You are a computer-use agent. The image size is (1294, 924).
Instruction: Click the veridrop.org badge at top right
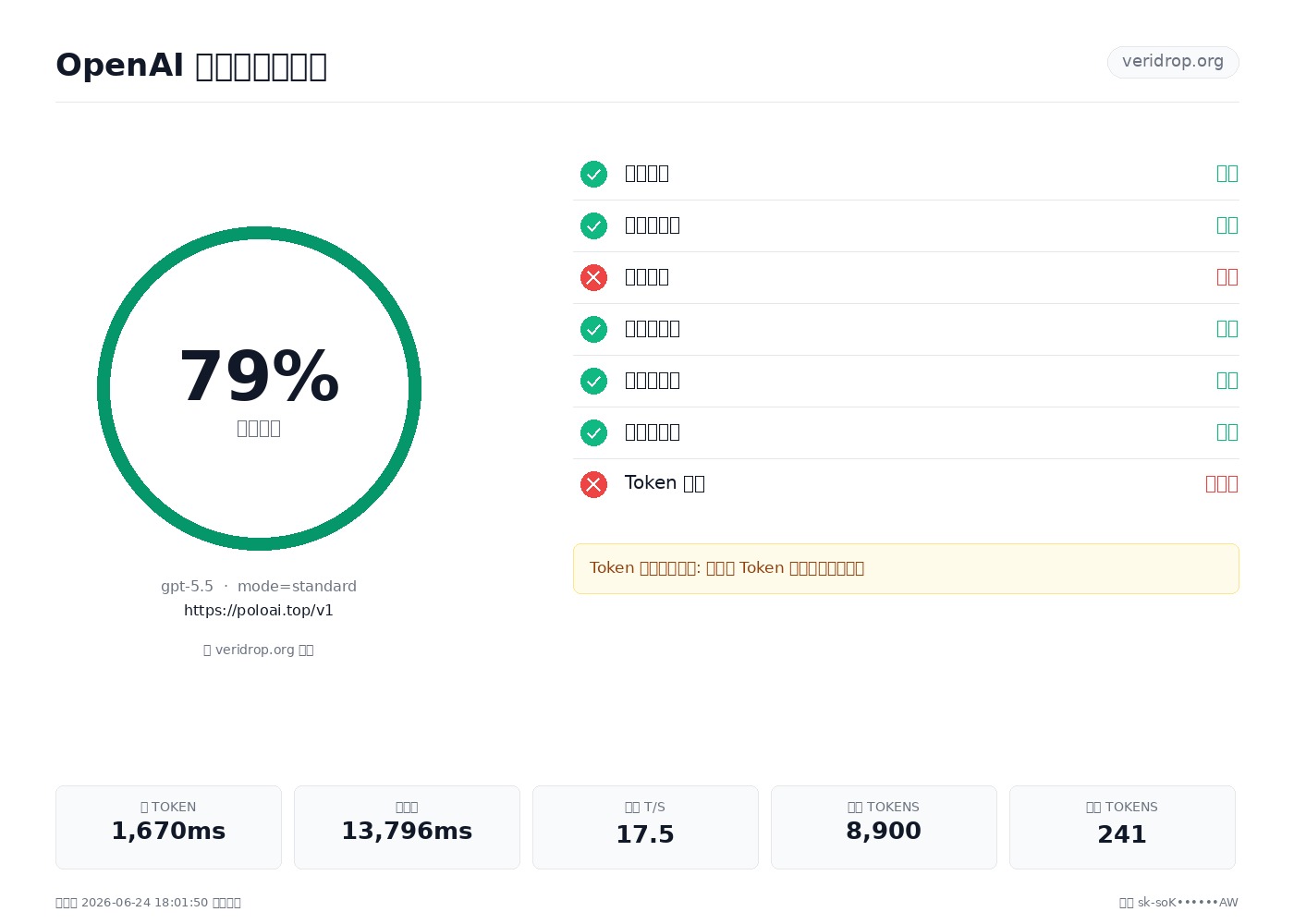coord(1173,62)
